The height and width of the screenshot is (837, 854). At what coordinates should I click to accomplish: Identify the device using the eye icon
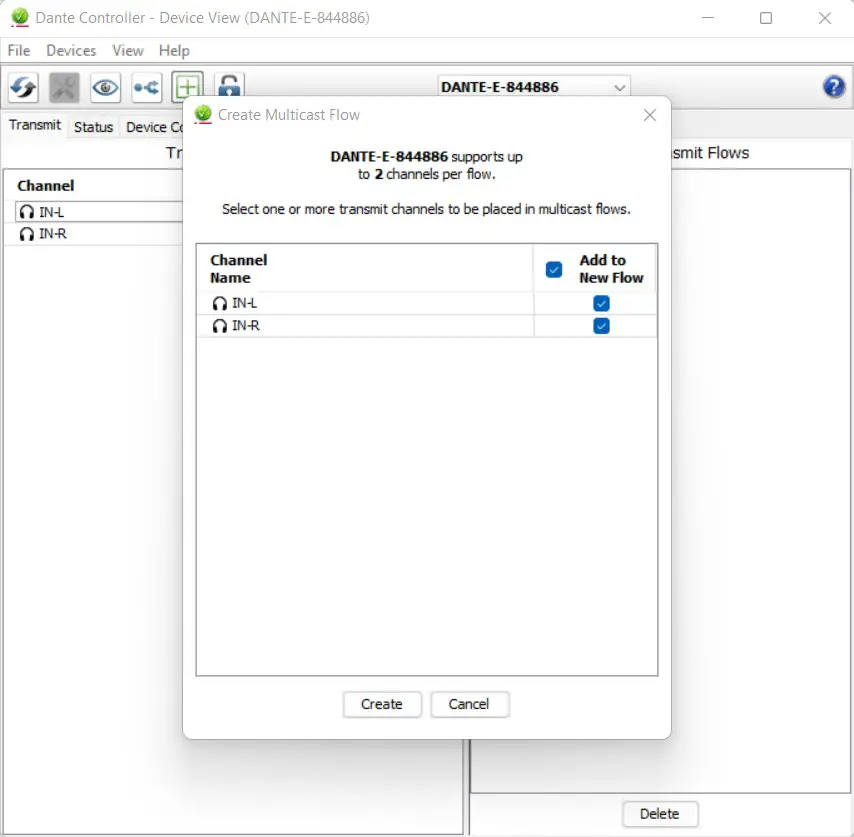(105, 87)
